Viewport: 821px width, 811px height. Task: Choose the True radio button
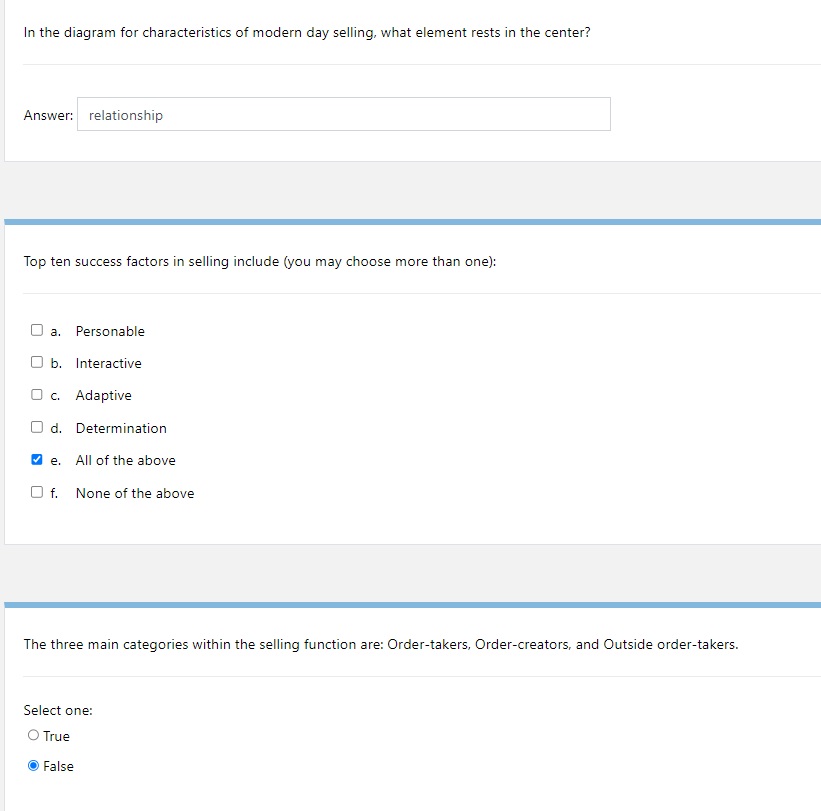click(x=34, y=735)
